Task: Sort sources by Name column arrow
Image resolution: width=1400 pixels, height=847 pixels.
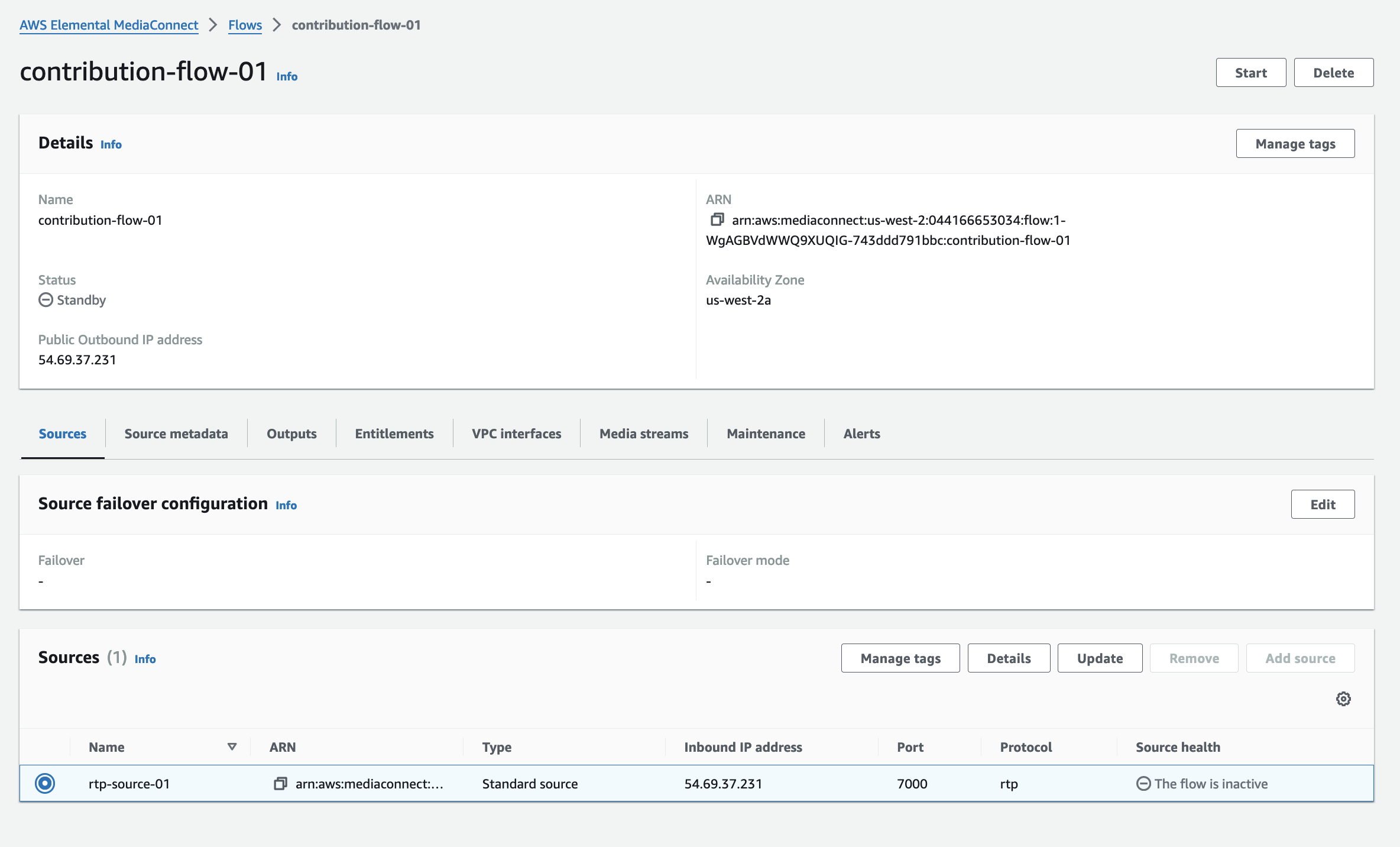Action: (232, 747)
